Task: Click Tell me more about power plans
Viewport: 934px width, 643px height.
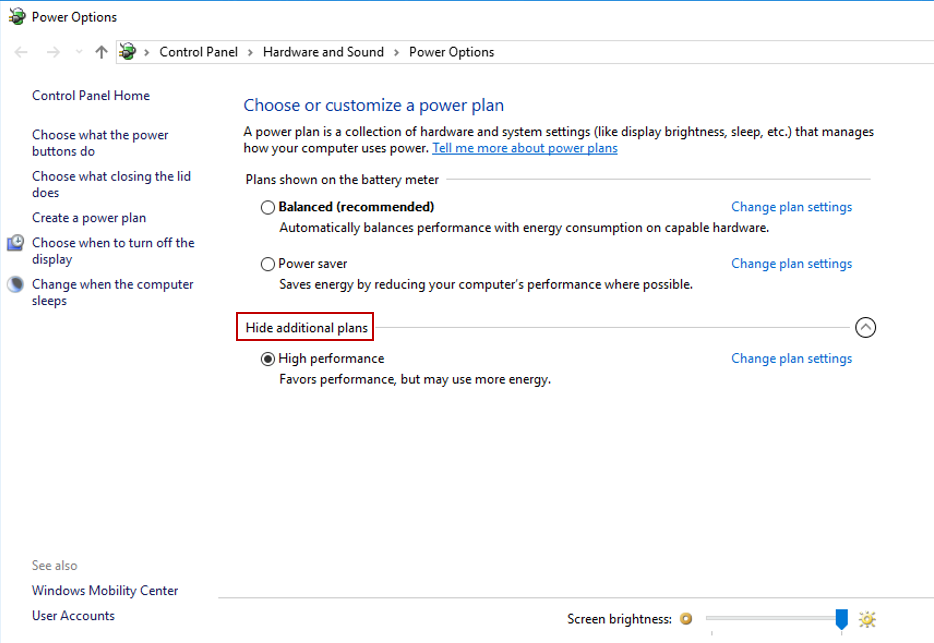Action: click(524, 146)
